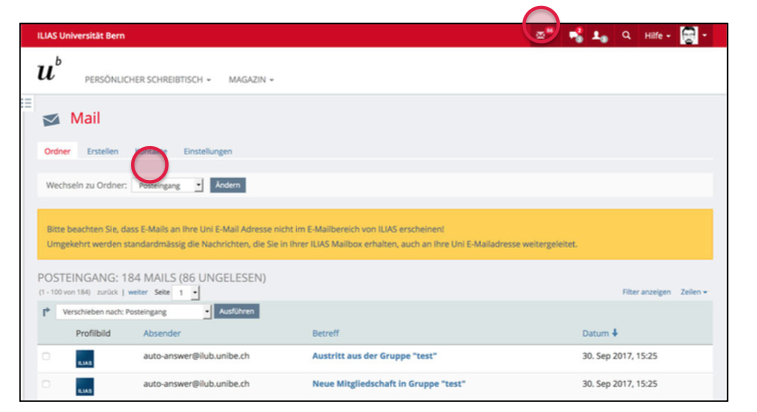Open the Persönlicher Schreibtisch menu
This screenshot has height=412, width=757.
(x=148, y=79)
